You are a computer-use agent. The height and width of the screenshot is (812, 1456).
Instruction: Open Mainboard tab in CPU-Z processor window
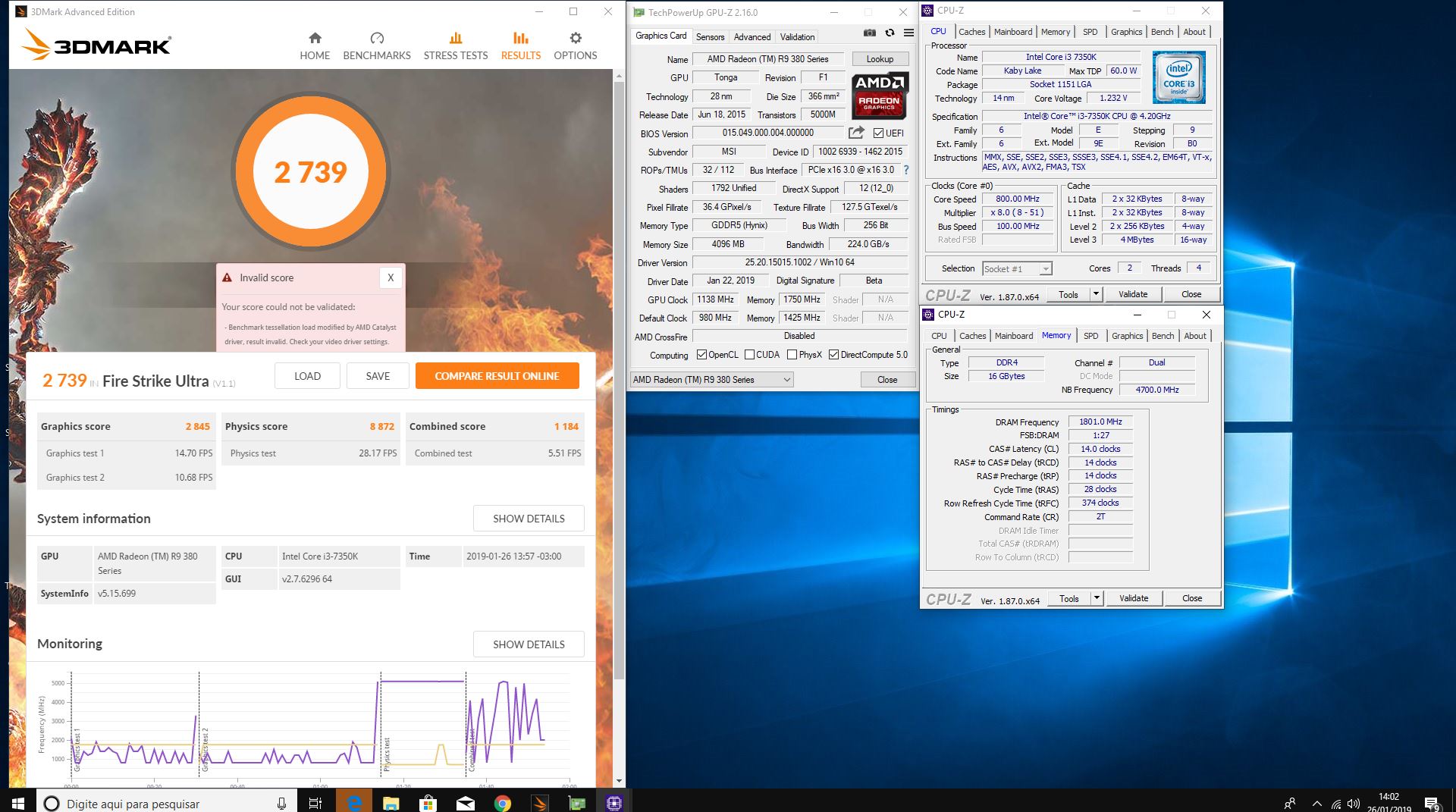click(1013, 32)
